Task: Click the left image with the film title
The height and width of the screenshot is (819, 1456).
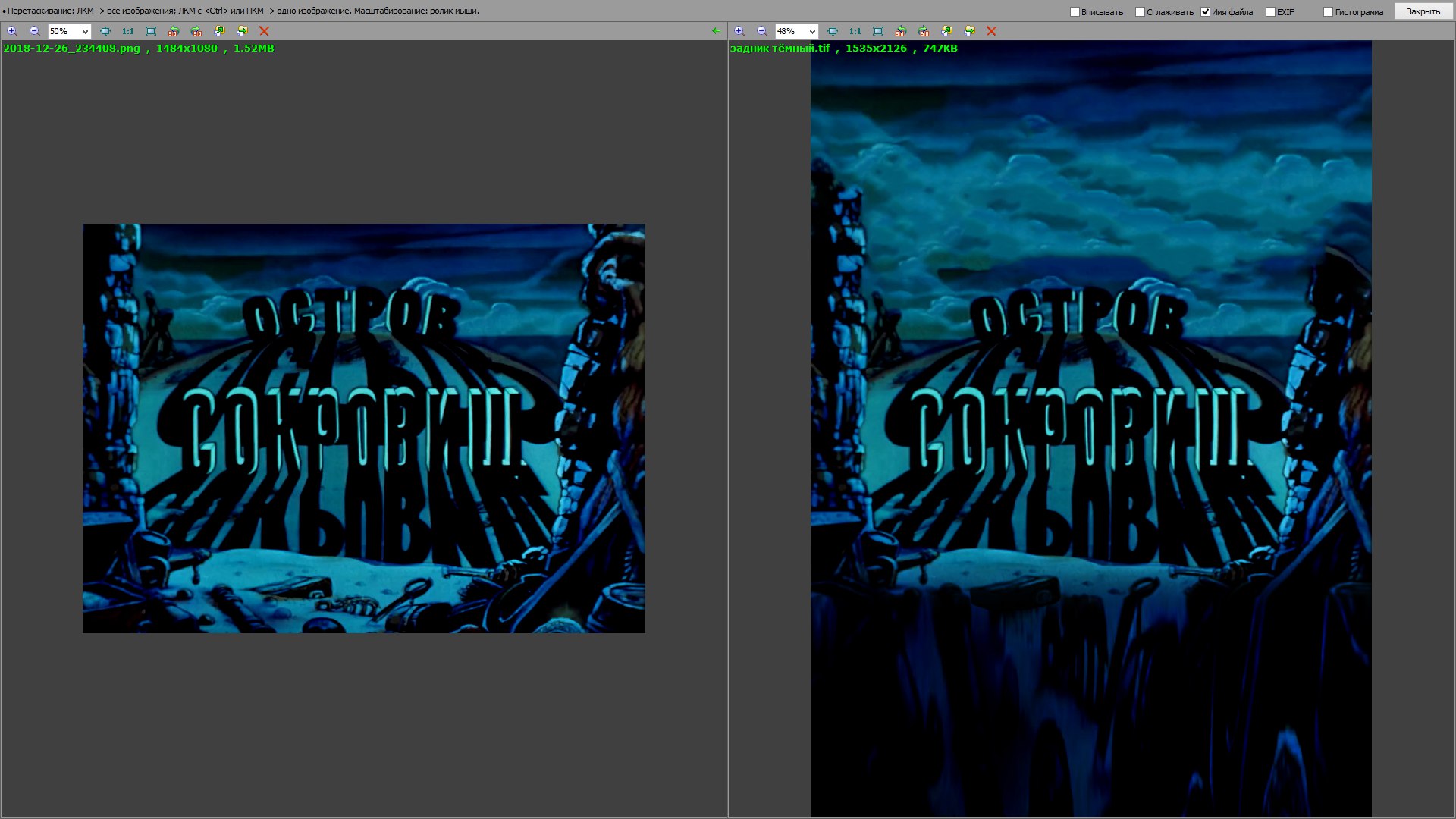Action: pyautogui.click(x=364, y=428)
